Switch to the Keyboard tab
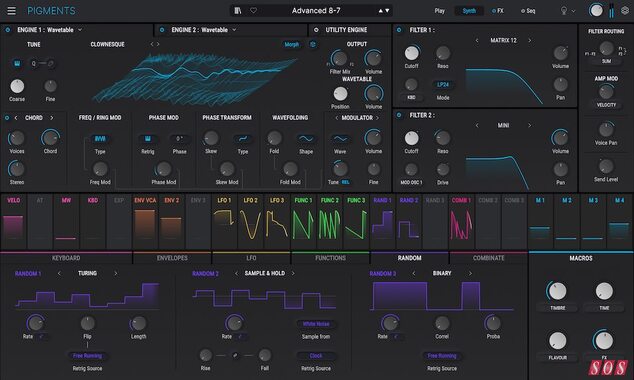 [66, 258]
